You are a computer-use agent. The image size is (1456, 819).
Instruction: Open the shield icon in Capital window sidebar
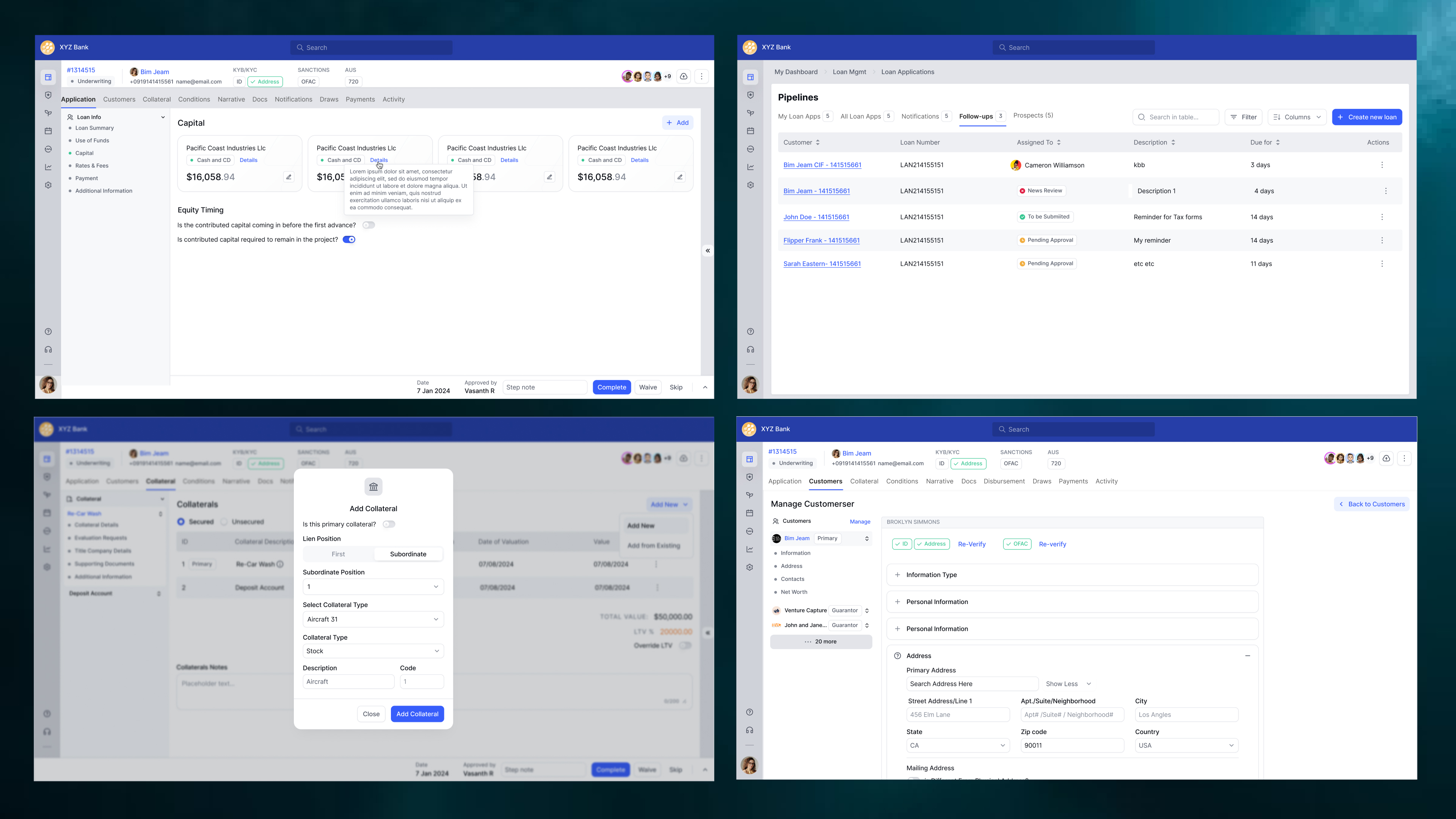click(48, 95)
